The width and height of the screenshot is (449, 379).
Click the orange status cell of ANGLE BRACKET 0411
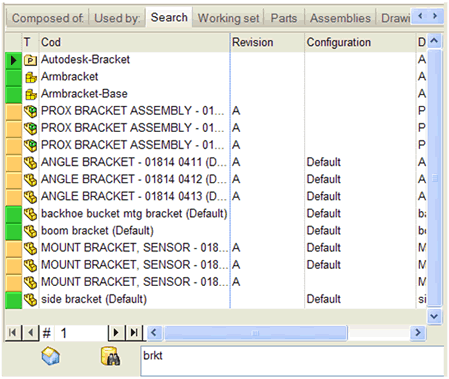pyautogui.click(x=14, y=162)
